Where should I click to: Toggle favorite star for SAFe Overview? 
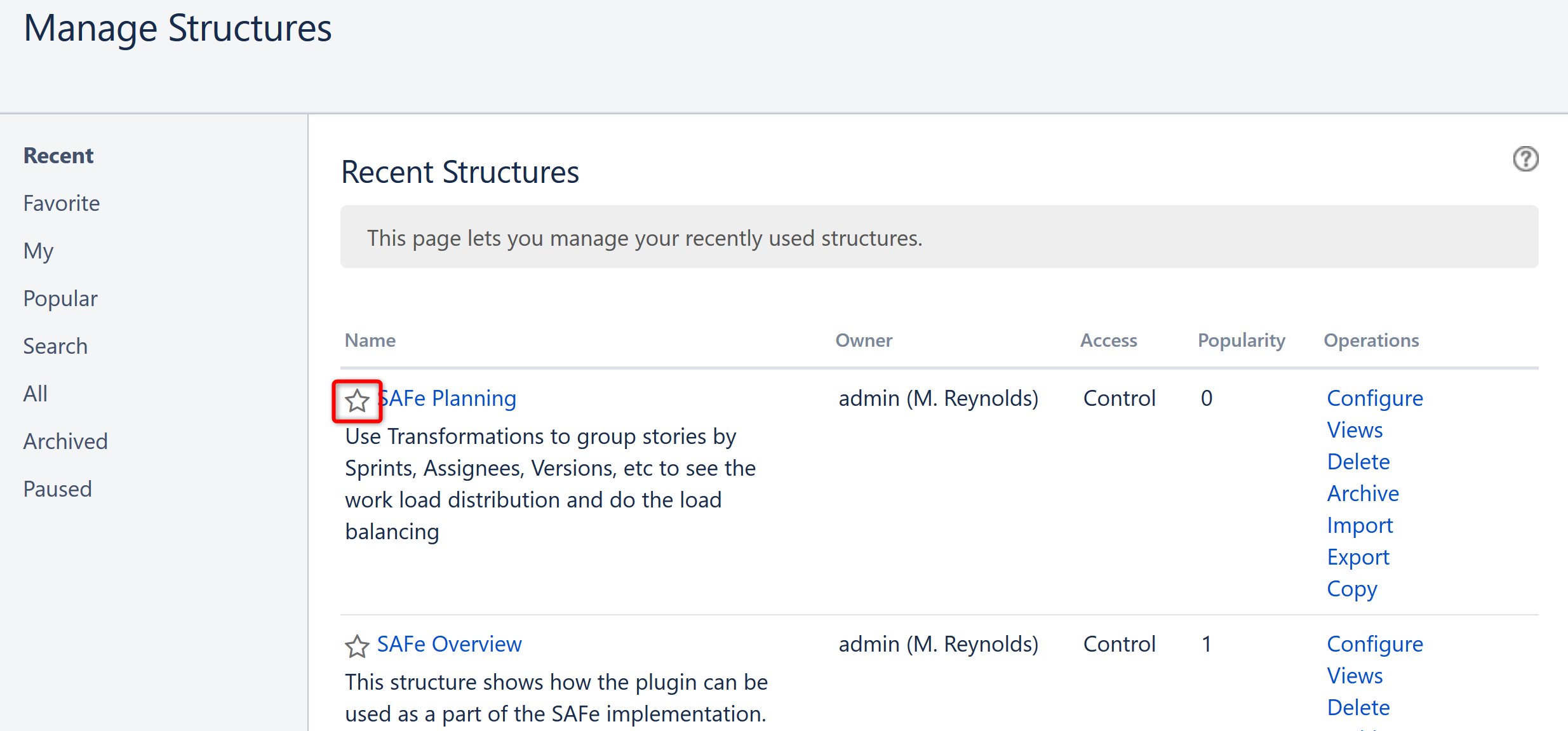click(357, 647)
